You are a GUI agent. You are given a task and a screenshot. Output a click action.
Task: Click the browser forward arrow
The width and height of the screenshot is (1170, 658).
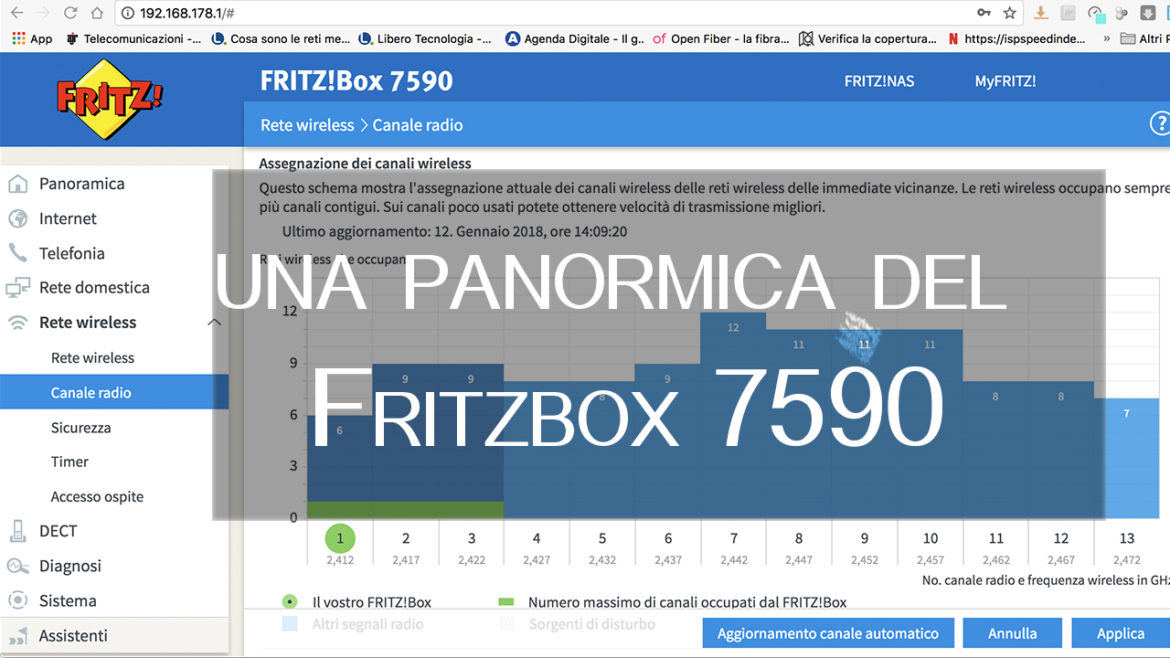tap(43, 13)
